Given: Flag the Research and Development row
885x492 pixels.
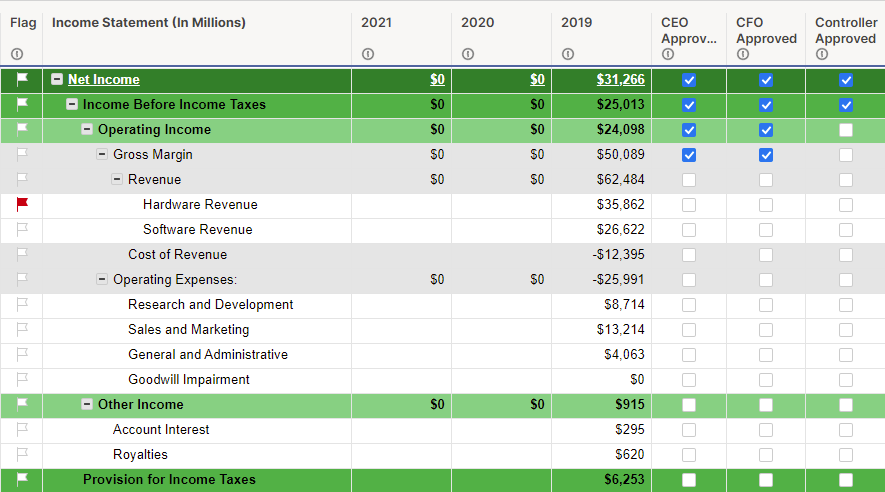Looking at the screenshot, I should [22, 304].
